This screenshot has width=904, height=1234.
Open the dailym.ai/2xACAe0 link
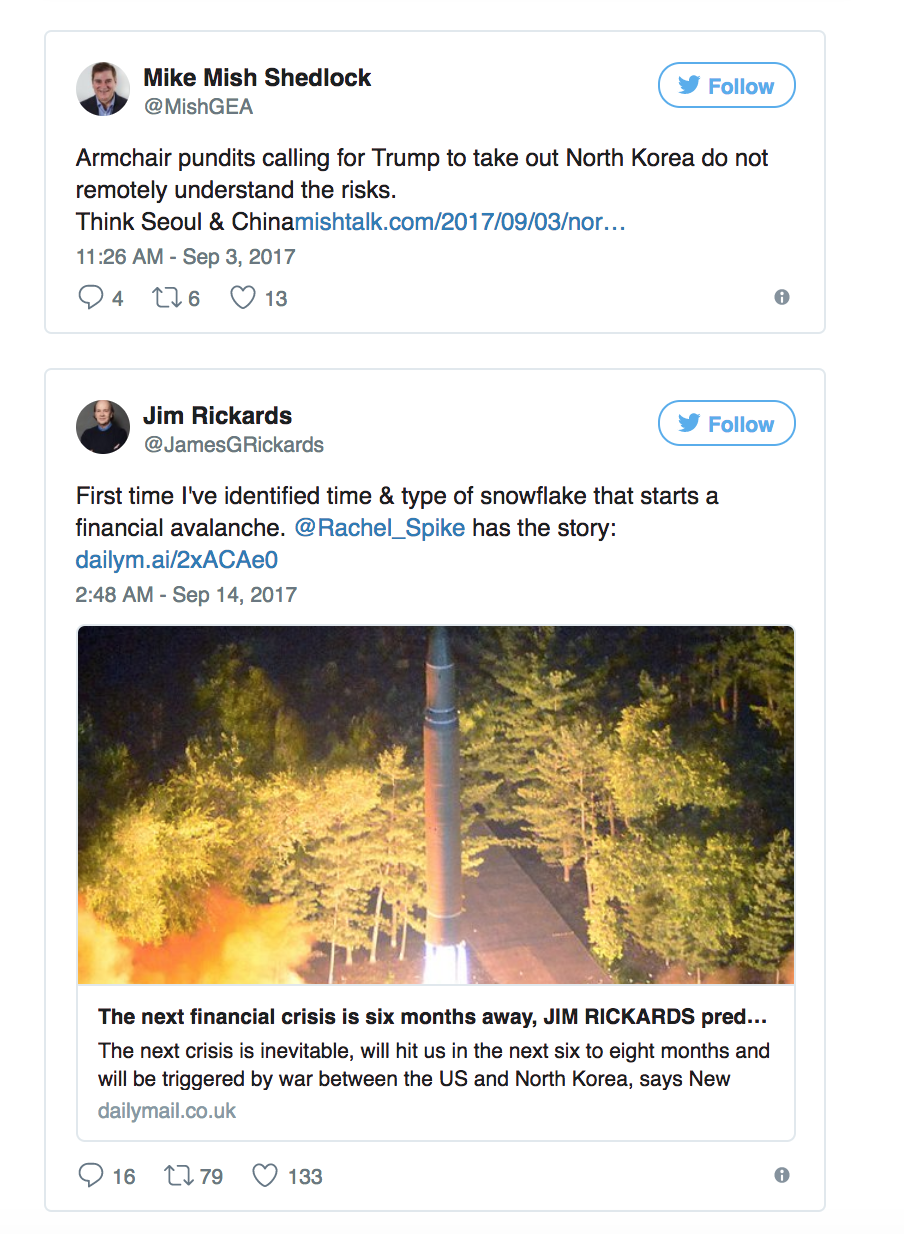click(176, 560)
